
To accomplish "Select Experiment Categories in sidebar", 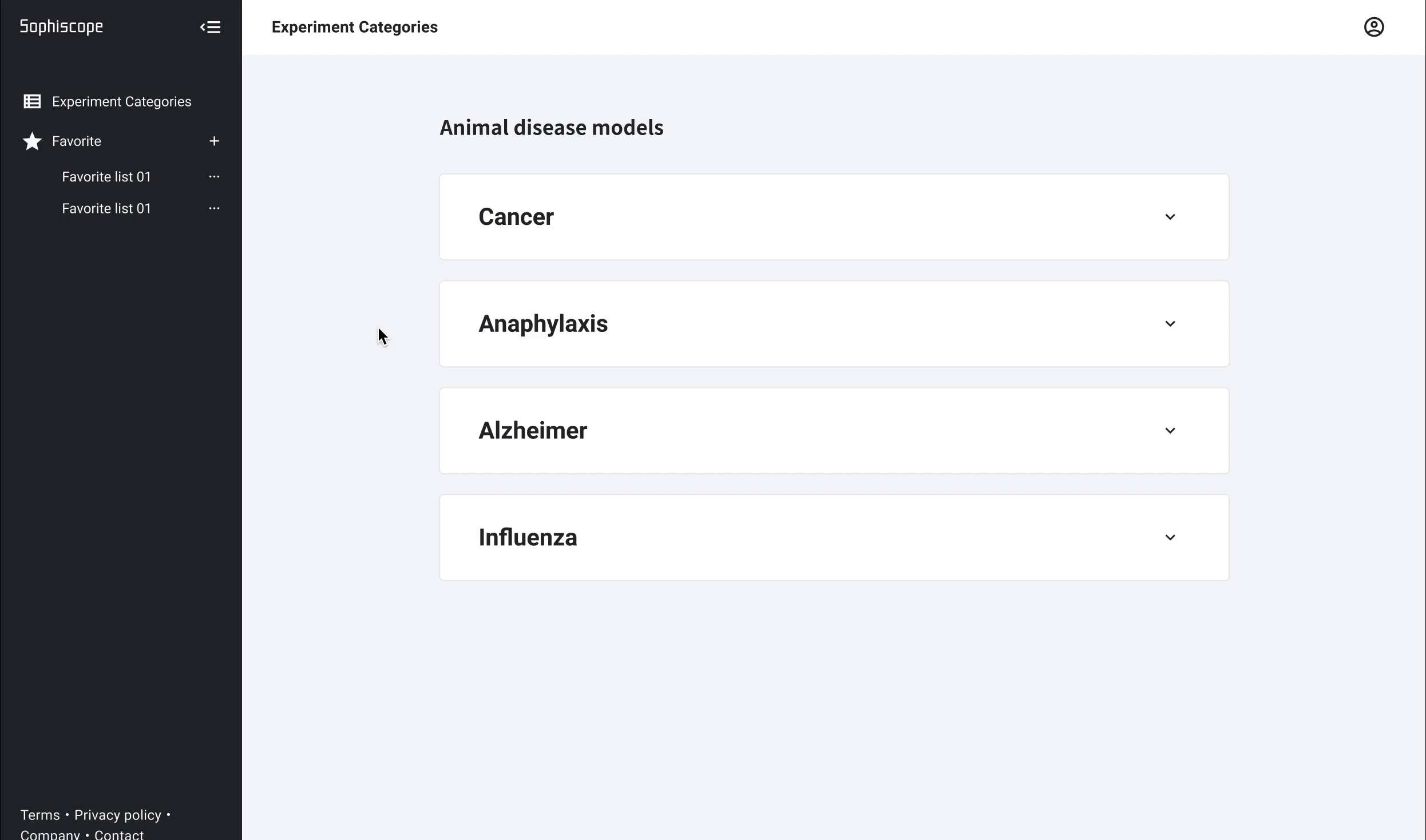I will click(x=121, y=102).
